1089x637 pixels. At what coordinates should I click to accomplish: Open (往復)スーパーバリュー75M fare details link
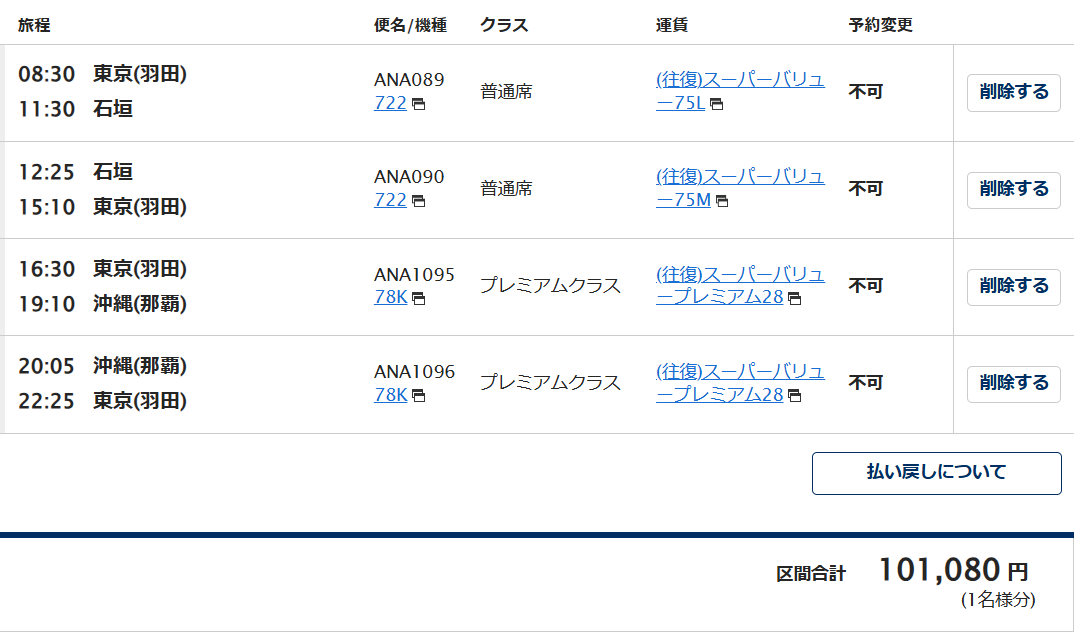coord(740,188)
